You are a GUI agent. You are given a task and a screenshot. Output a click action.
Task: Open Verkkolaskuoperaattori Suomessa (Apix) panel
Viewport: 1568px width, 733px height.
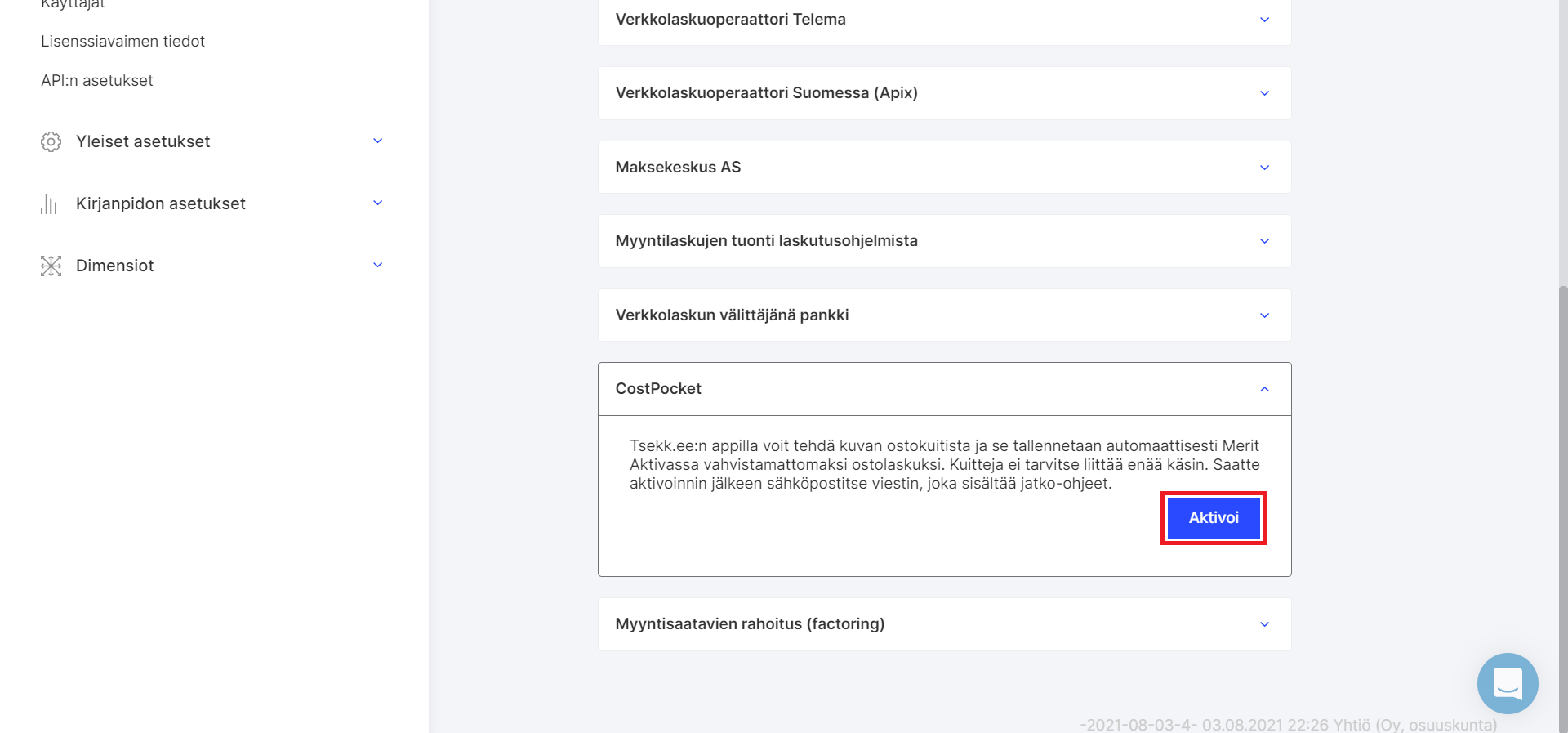point(944,93)
